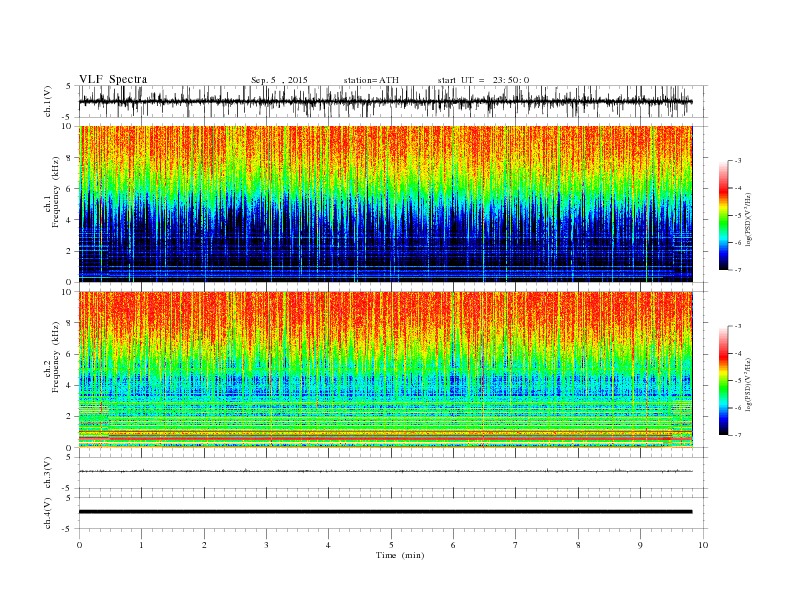Click the 'ch.4(V)' axis label
The image size is (792, 612).
click(x=48, y=513)
